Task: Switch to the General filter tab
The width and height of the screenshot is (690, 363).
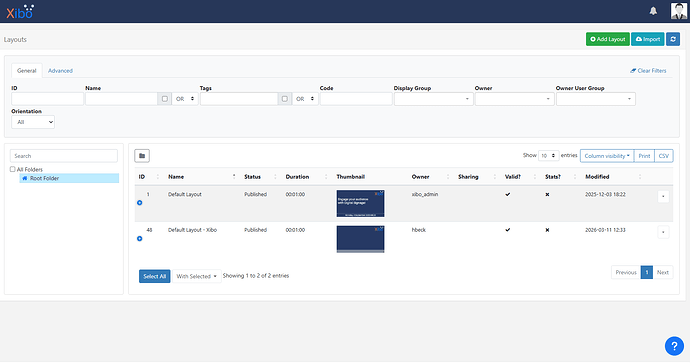Action: (26, 70)
